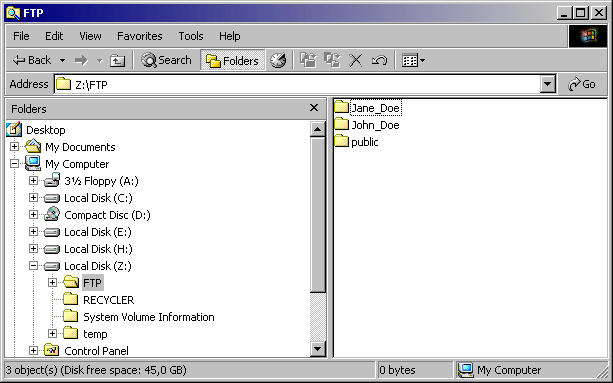This screenshot has height=383, width=613.
Task: Expand Compact Disc (D:) node
Action: [33, 215]
